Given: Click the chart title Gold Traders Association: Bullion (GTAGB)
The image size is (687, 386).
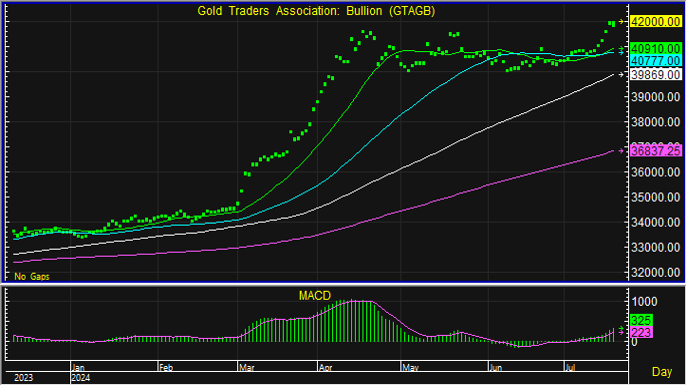Looking at the screenshot, I should 316,11.
